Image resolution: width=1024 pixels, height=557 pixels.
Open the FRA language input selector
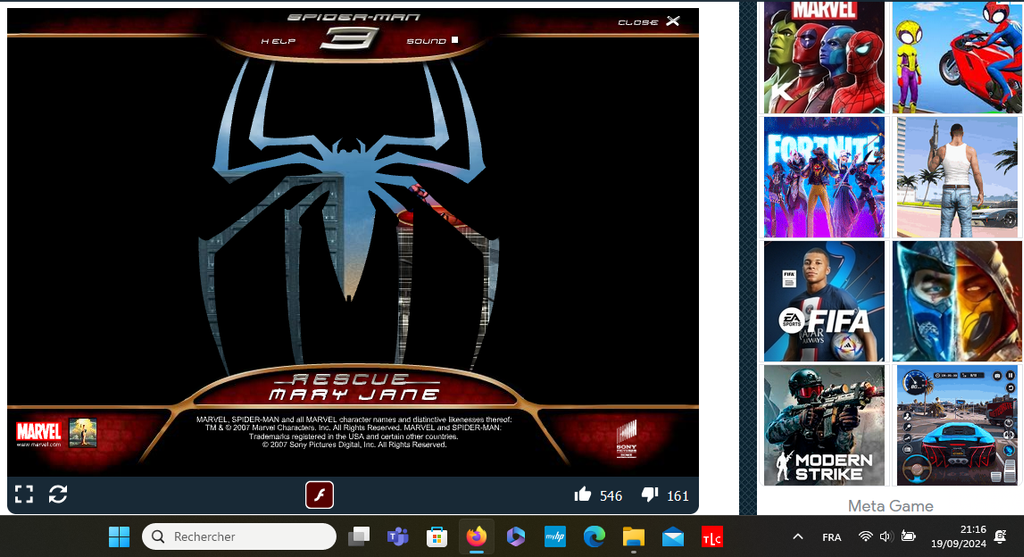click(831, 537)
